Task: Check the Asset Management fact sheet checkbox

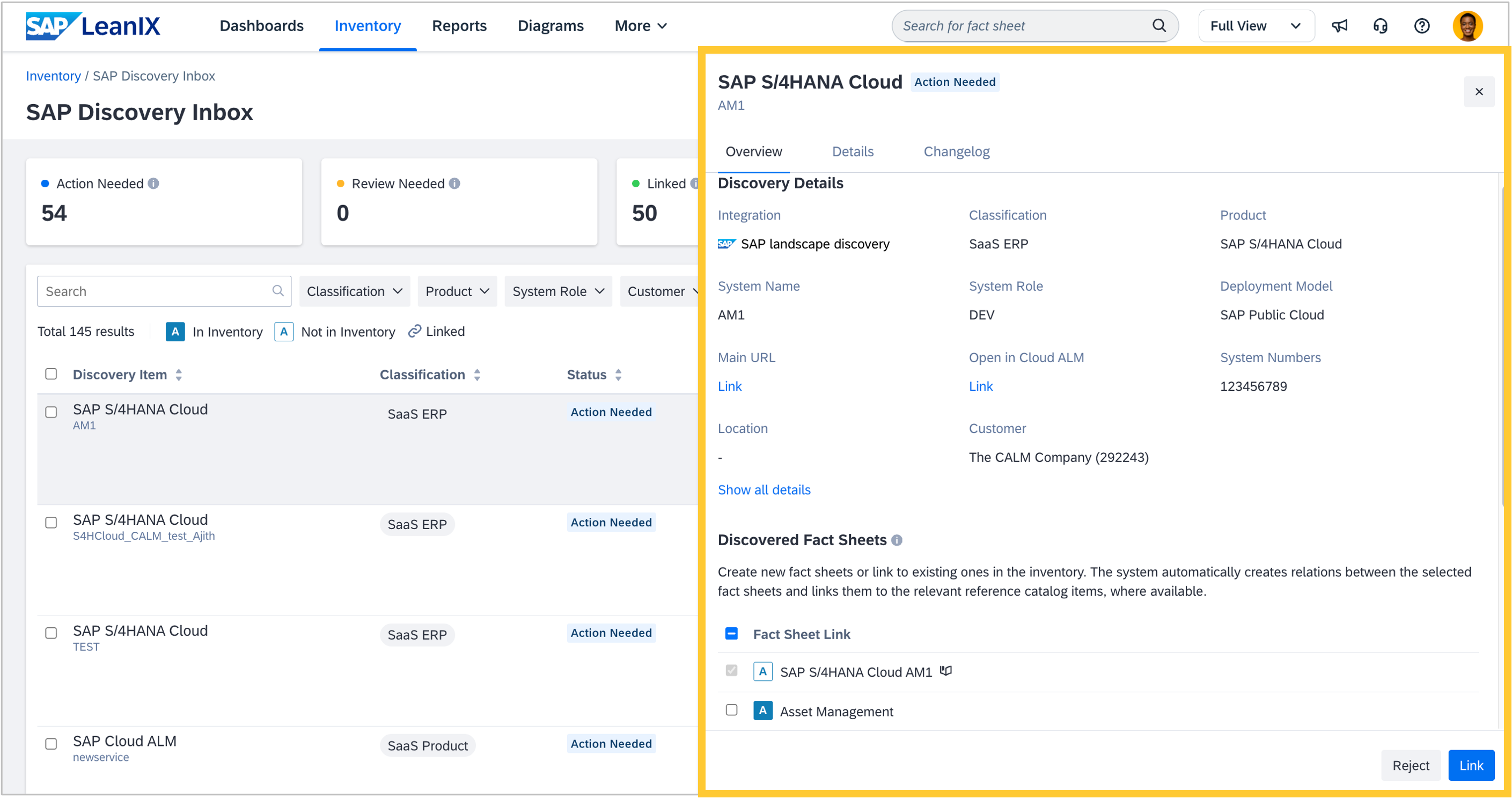Action: pos(731,710)
